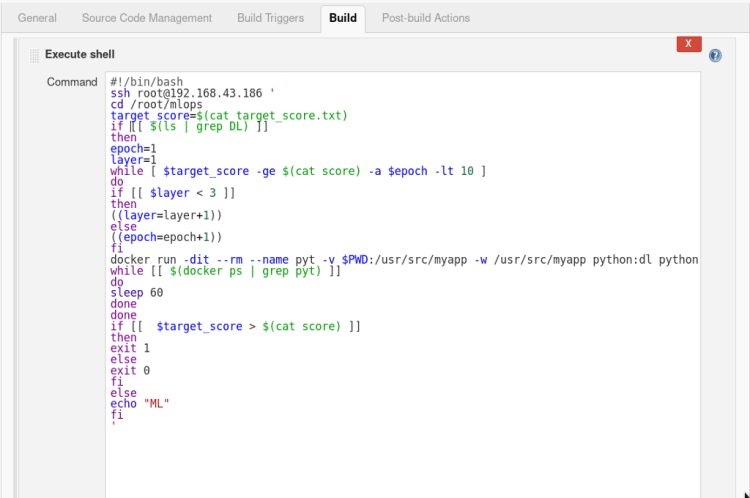The width and height of the screenshot is (750, 498).
Task: Click the echo "ML" line
Action: [x=140, y=403]
